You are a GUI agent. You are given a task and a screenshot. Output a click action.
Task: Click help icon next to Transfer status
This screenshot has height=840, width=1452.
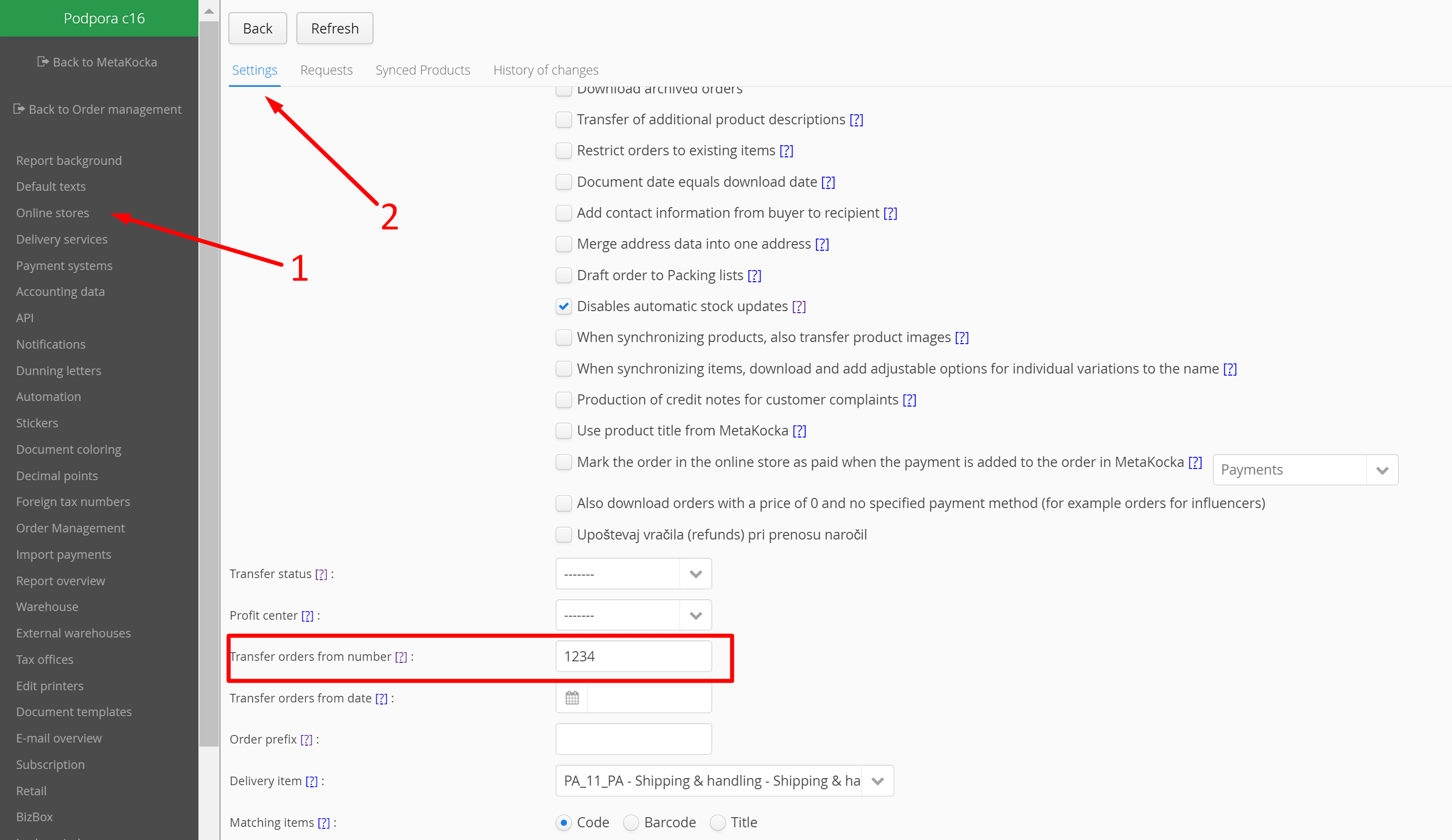(x=321, y=574)
